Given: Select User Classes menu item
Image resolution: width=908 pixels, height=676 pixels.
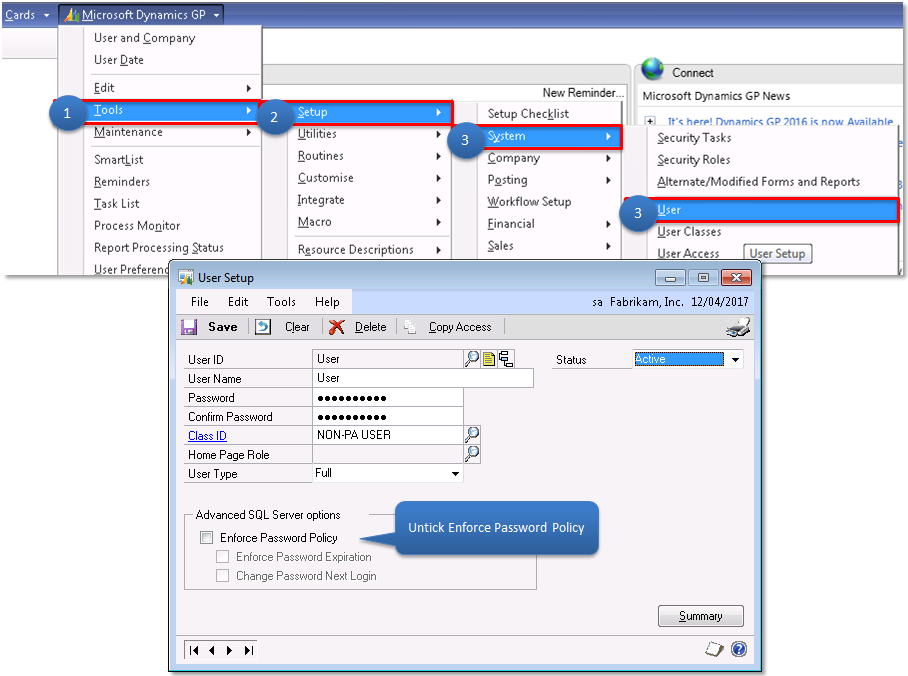Looking at the screenshot, I should [689, 232].
